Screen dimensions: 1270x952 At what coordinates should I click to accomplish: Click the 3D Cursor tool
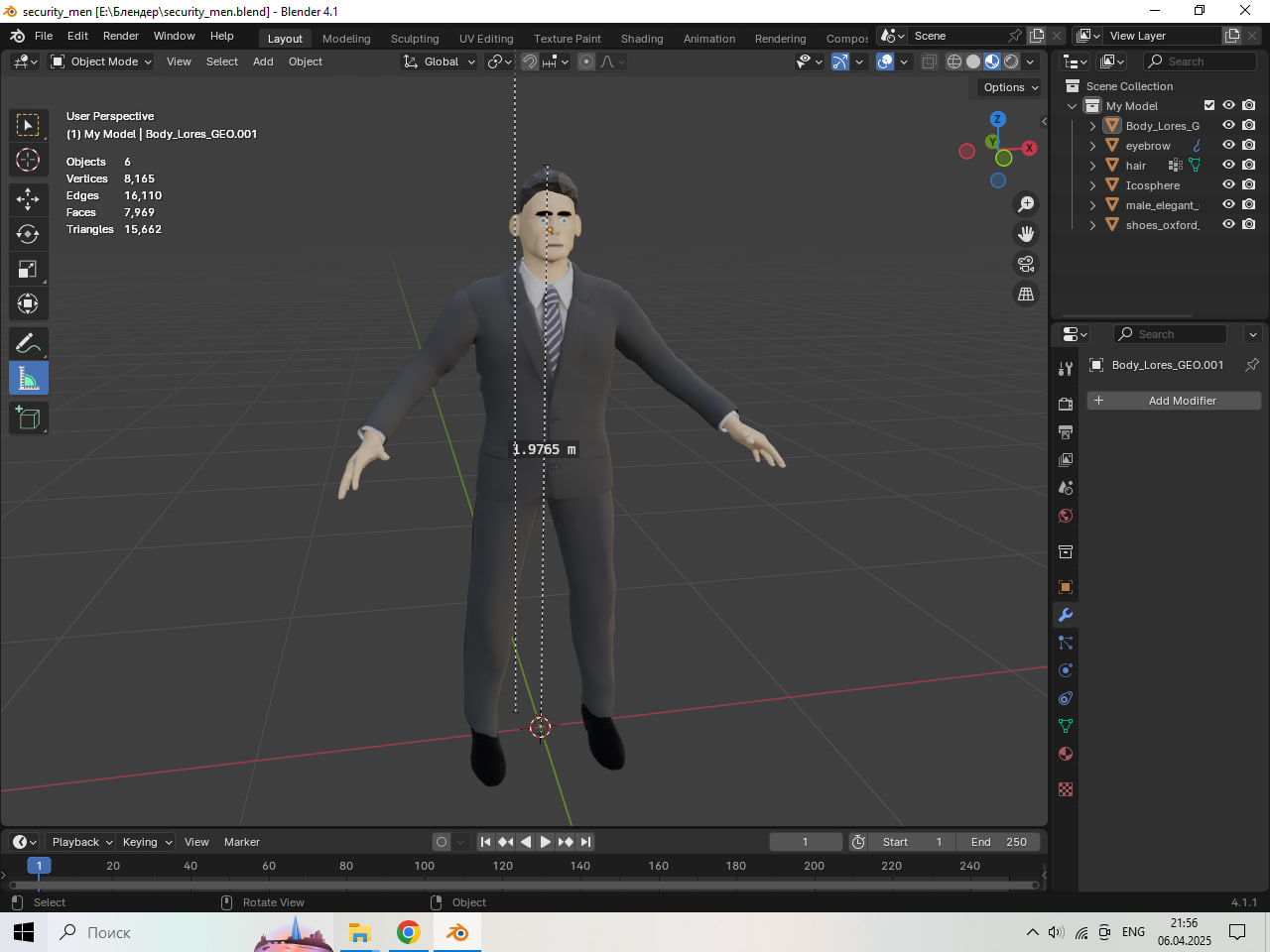pos(28,160)
